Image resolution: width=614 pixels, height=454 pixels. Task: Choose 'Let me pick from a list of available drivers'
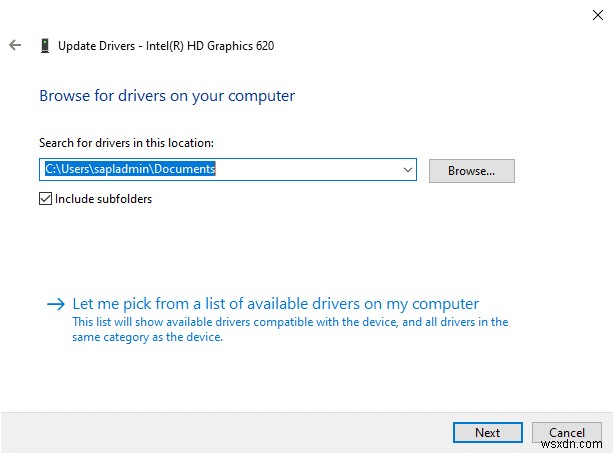tap(275, 304)
